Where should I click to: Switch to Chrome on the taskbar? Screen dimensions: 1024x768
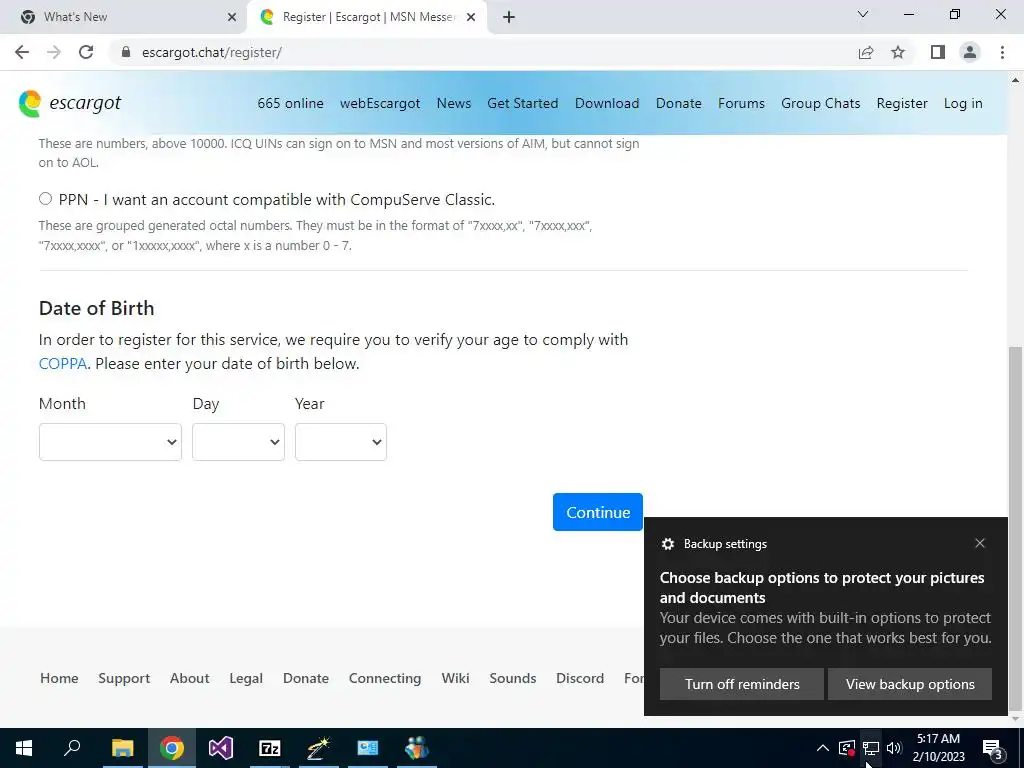click(172, 748)
